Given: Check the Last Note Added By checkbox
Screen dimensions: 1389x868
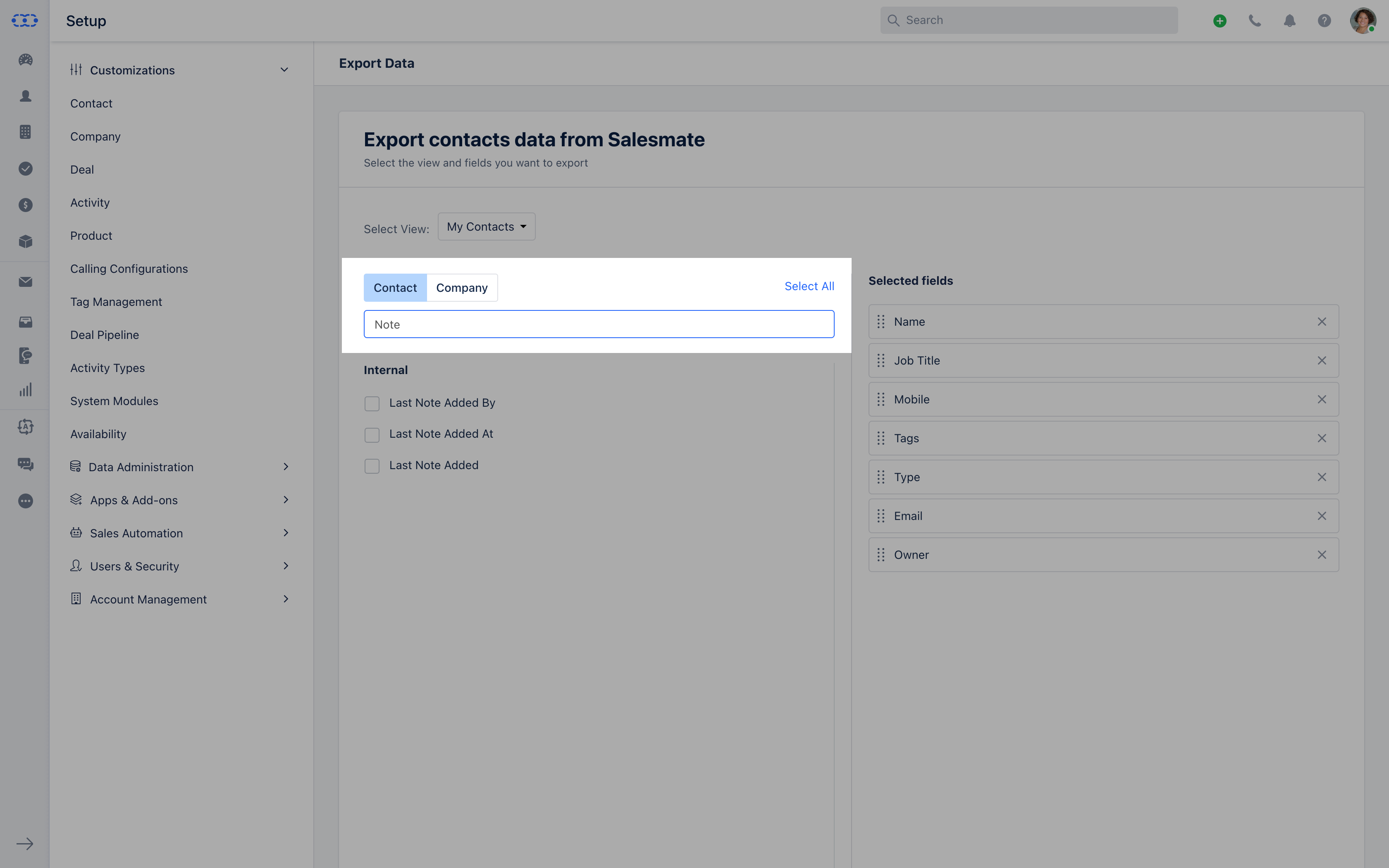Looking at the screenshot, I should (x=372, y=403).
